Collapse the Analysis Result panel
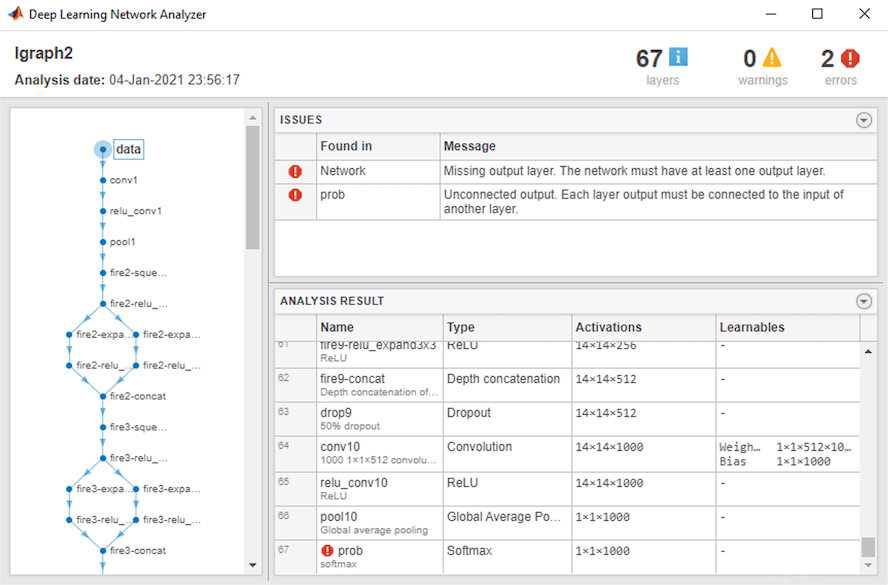 tap(864, 301)
